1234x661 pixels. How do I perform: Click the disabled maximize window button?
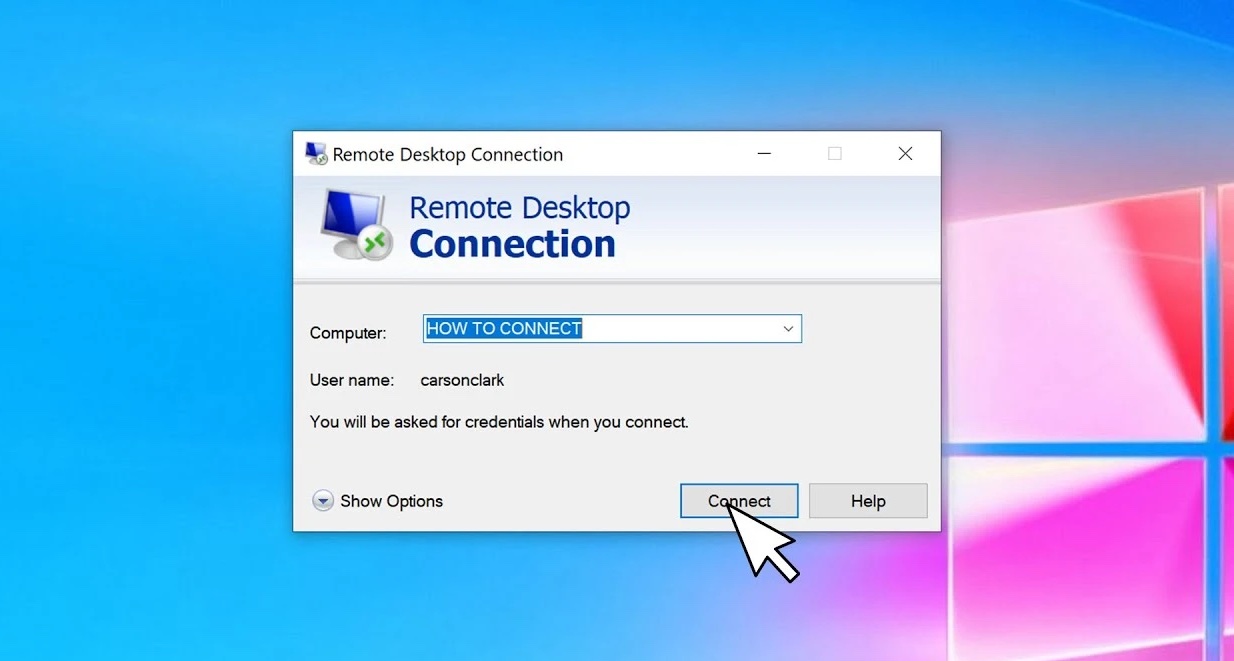point(835,154)
